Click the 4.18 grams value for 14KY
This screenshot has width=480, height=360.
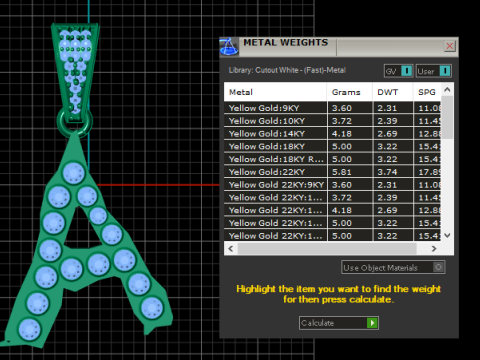pos(342,134)
